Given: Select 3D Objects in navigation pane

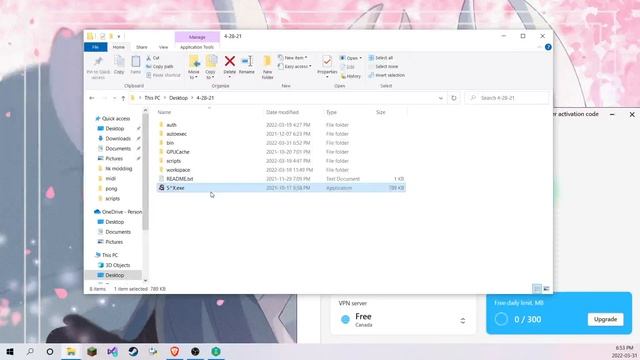Looking at the screenshot, I should pyautogui.click(x=118, y=265).
